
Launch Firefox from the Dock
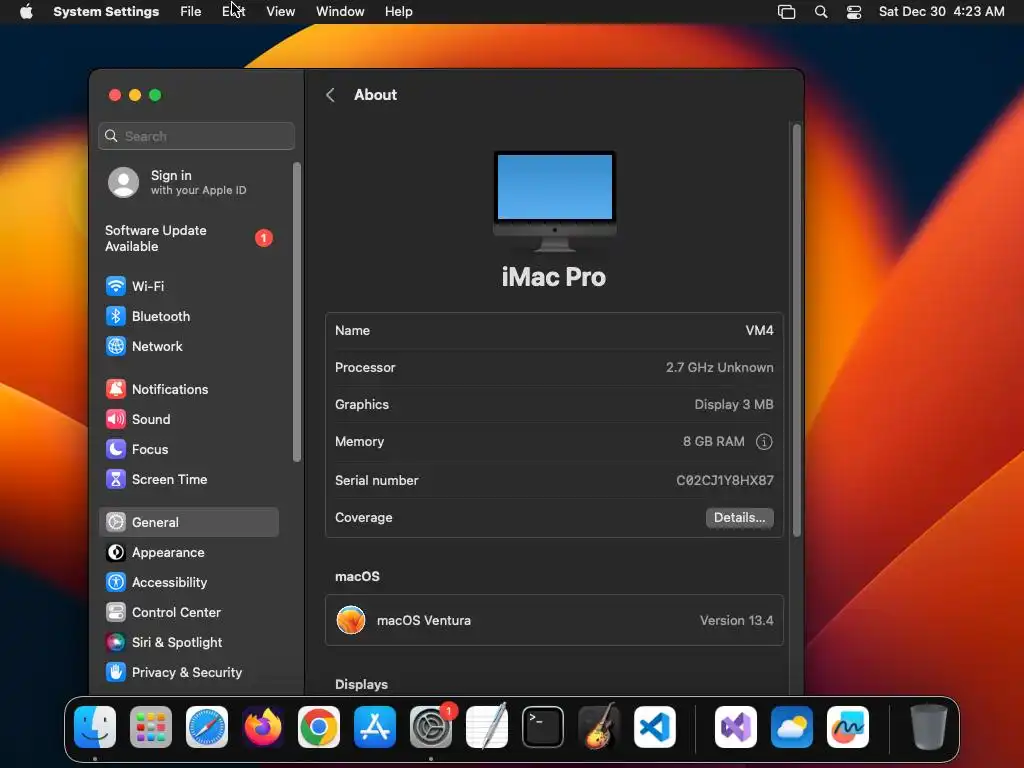(x=263, y=727)
